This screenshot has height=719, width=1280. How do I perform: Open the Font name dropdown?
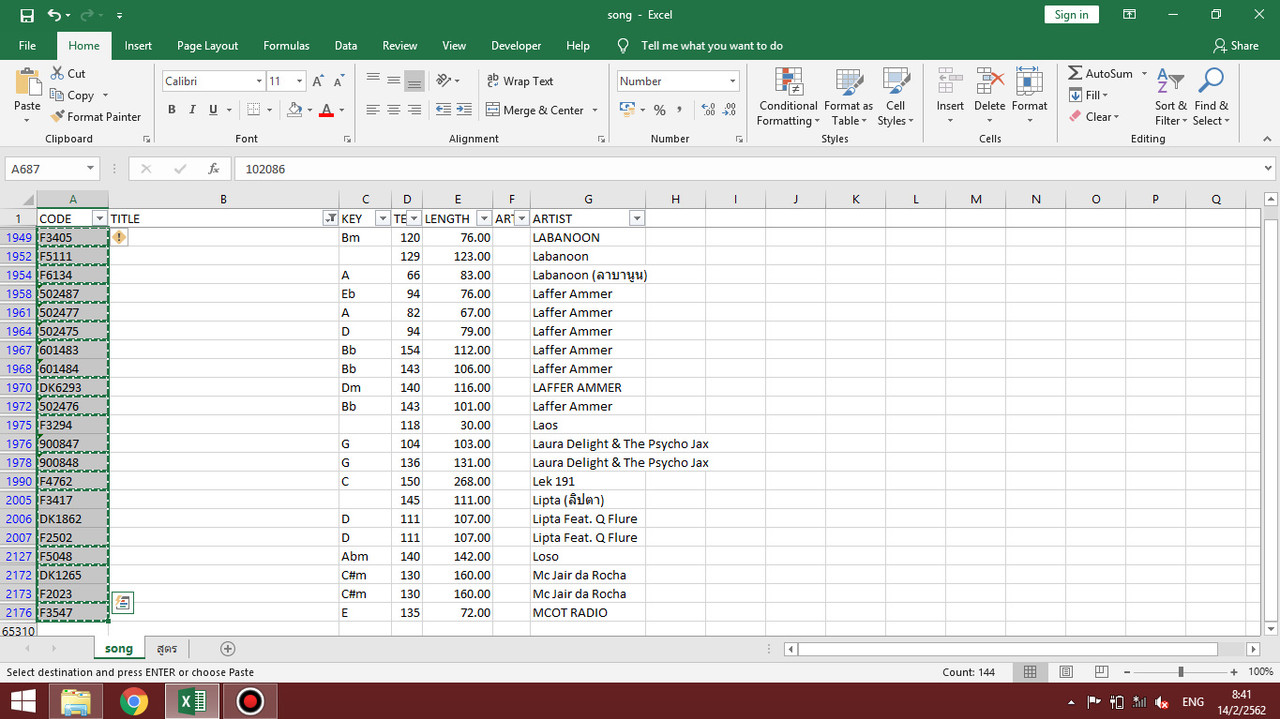pyautogui.click(x=258, y=81)
